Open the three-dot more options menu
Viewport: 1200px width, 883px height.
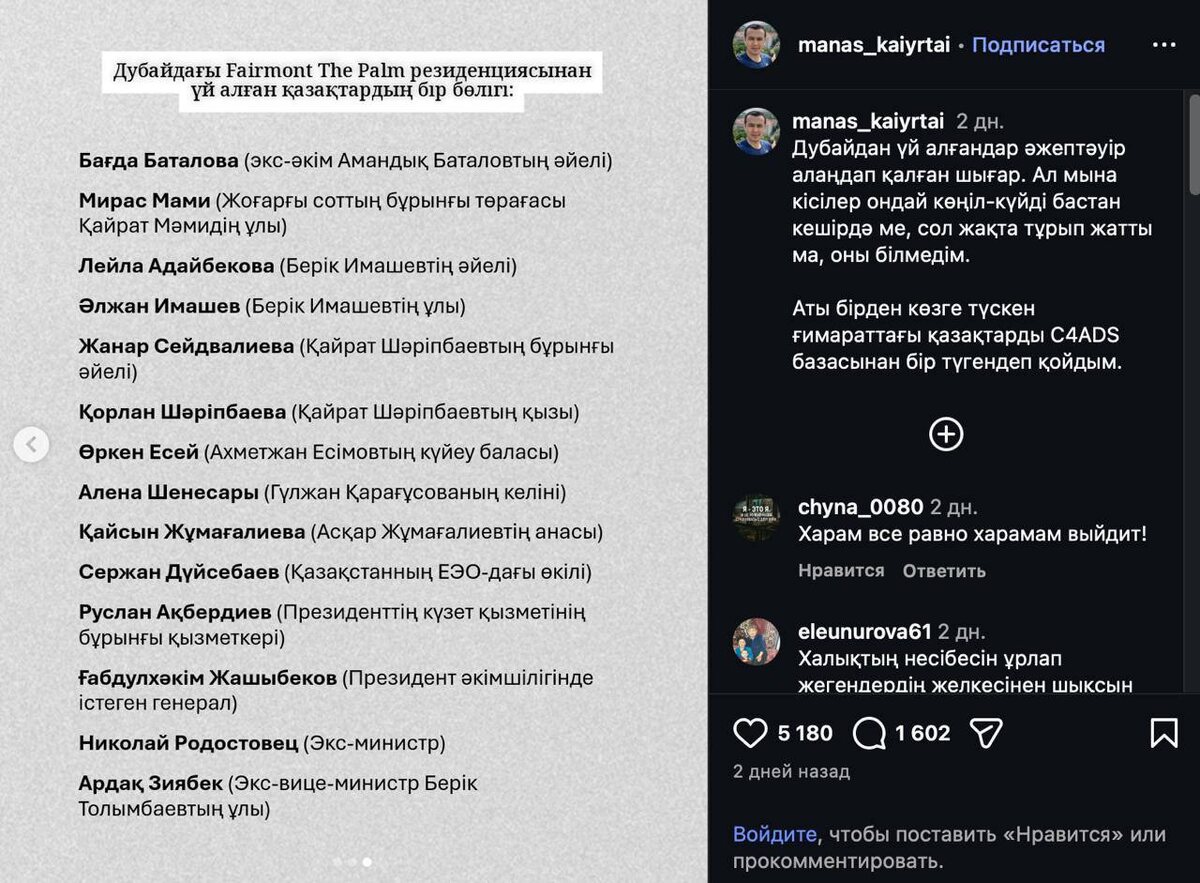[1164, 45]
